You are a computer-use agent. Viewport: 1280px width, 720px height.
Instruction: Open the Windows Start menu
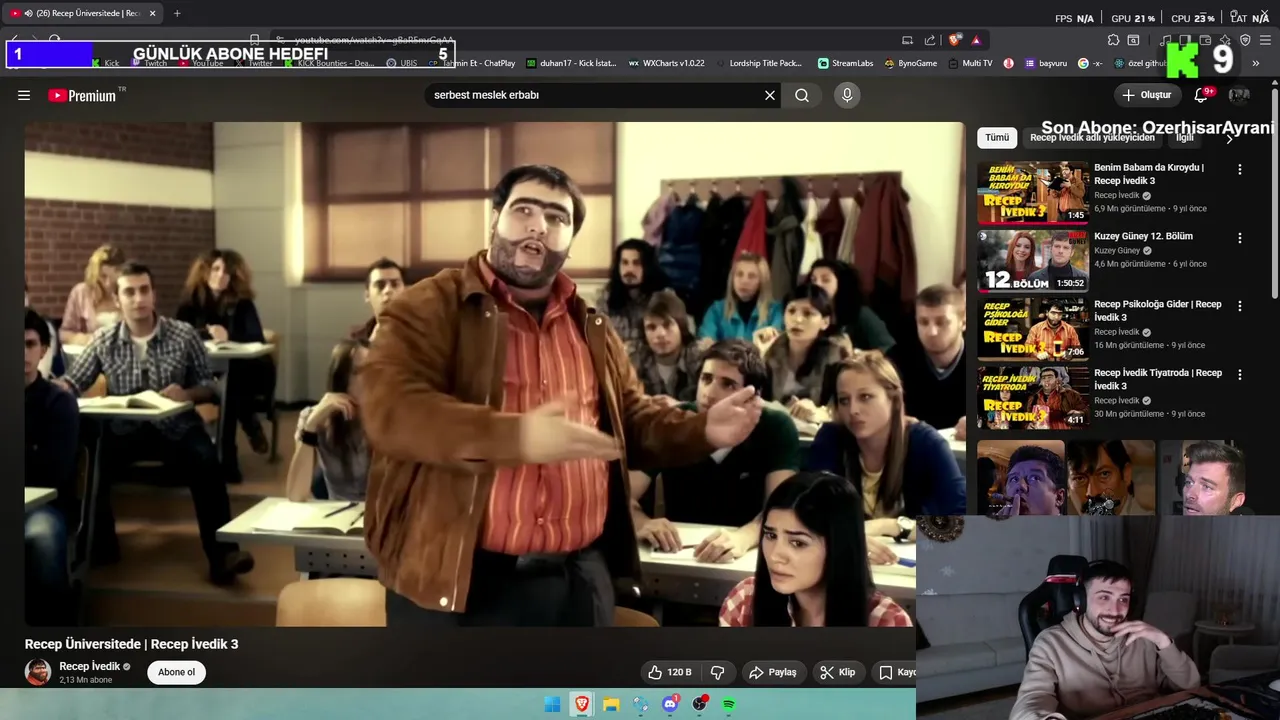[x=552, y=704]
